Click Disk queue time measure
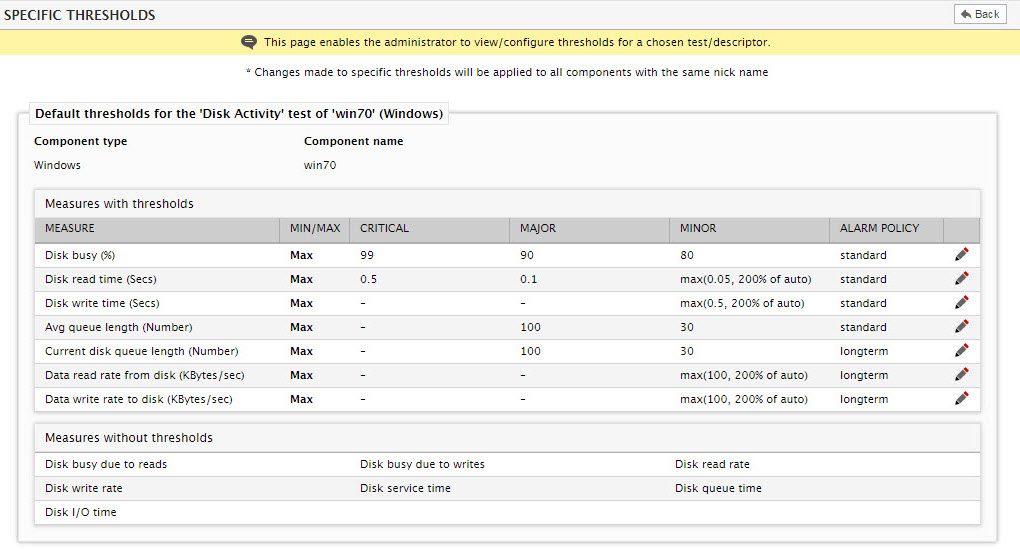This screenshot has width=1020, height=549. (718, 489)
